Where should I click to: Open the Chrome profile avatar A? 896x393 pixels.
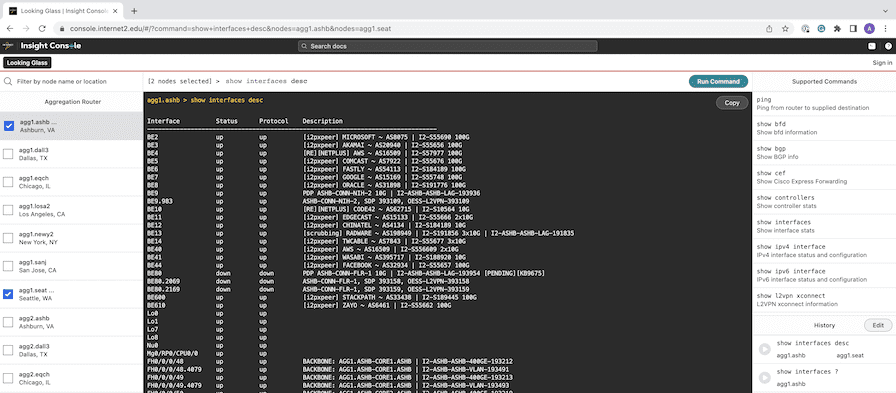pyautogui.click(x=869, y=28)
